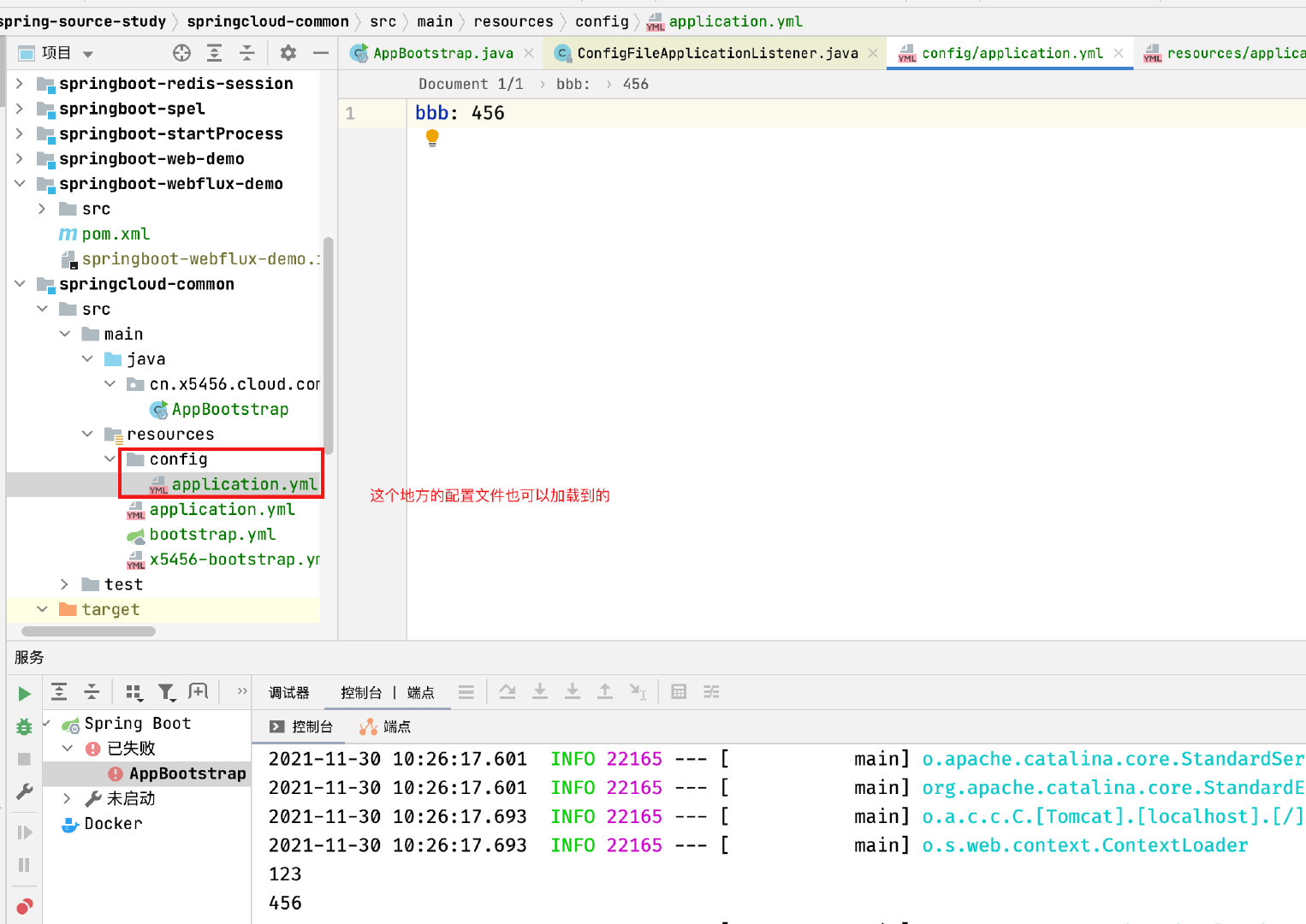
Task: Expand springboot-web-demo module
Action: coord(20,158)
